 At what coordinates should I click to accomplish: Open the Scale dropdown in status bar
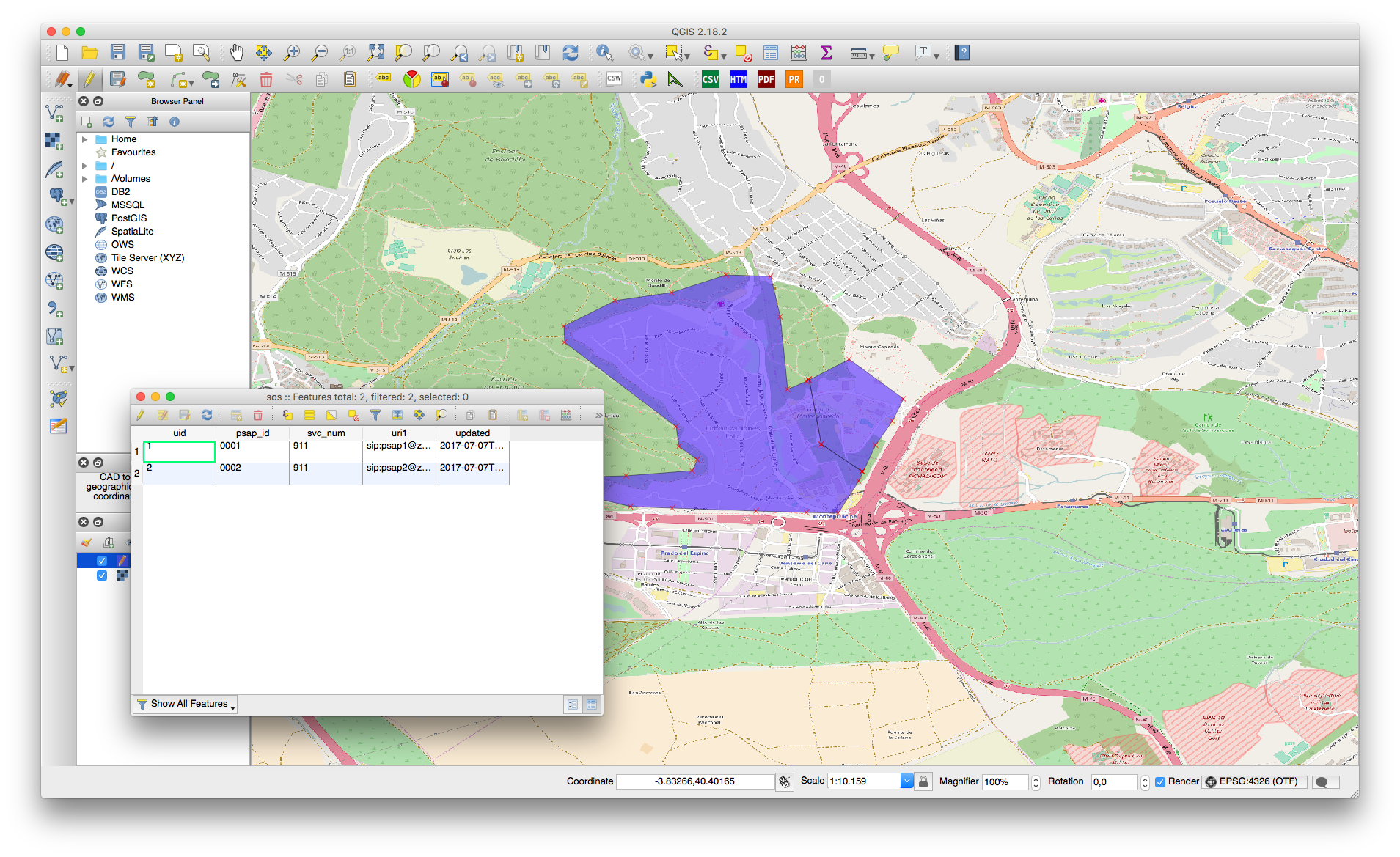point(906,781)
